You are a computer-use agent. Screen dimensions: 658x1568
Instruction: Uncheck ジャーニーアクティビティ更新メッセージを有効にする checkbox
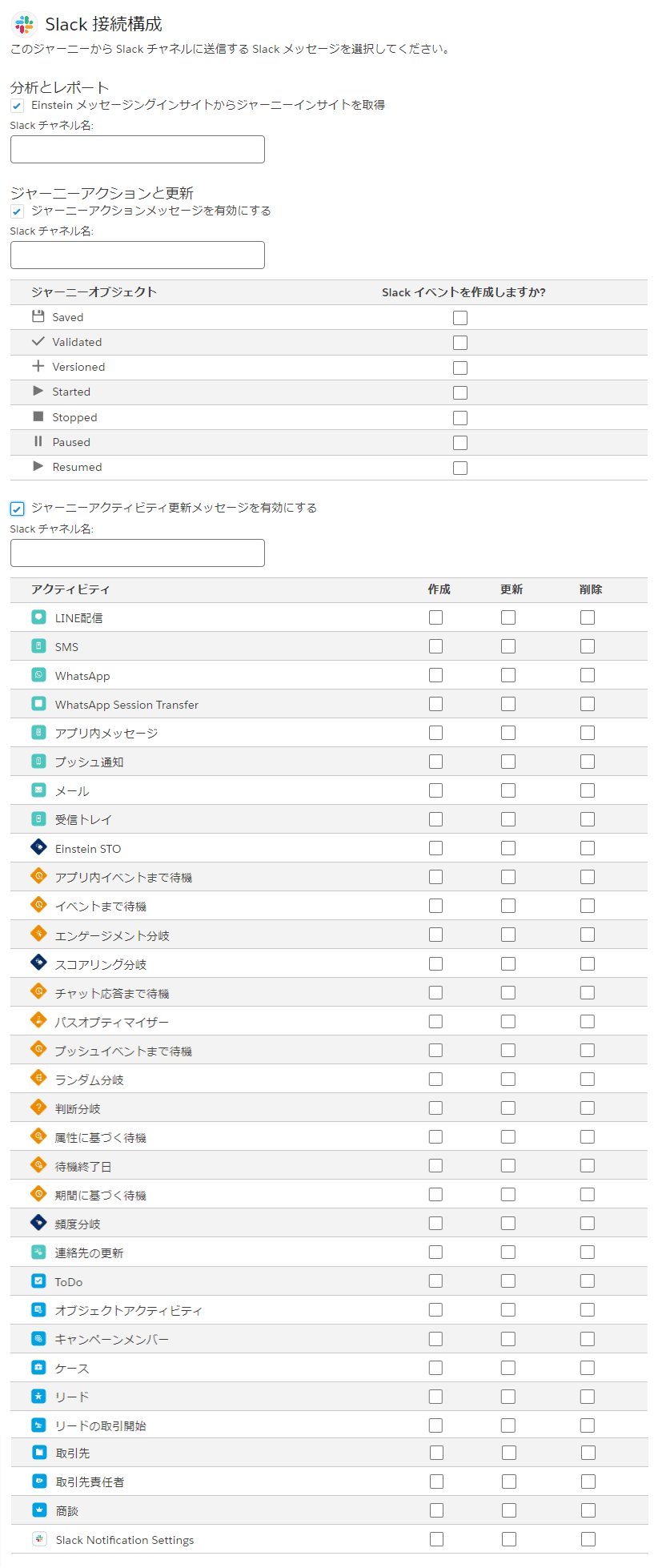pos(17,509)
